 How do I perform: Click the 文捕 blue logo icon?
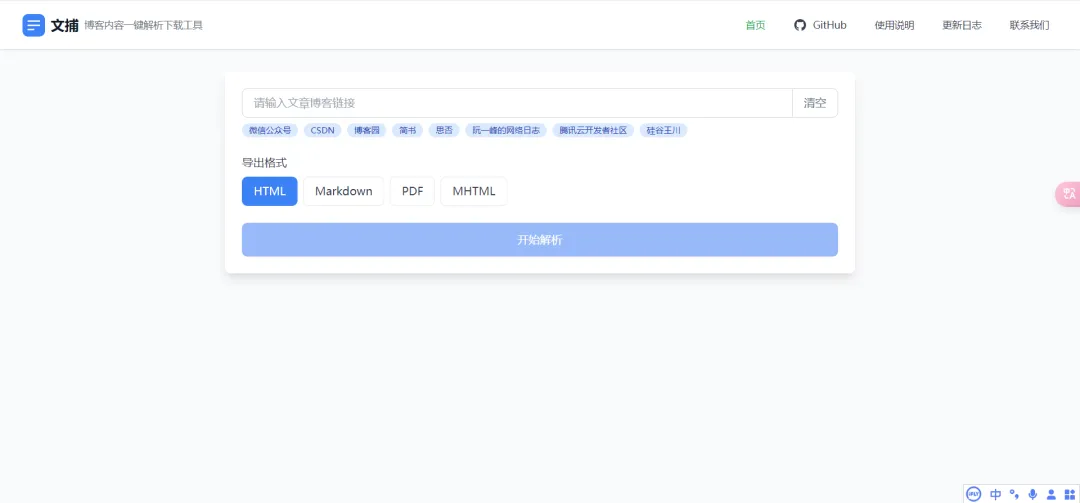pos(34,25)
